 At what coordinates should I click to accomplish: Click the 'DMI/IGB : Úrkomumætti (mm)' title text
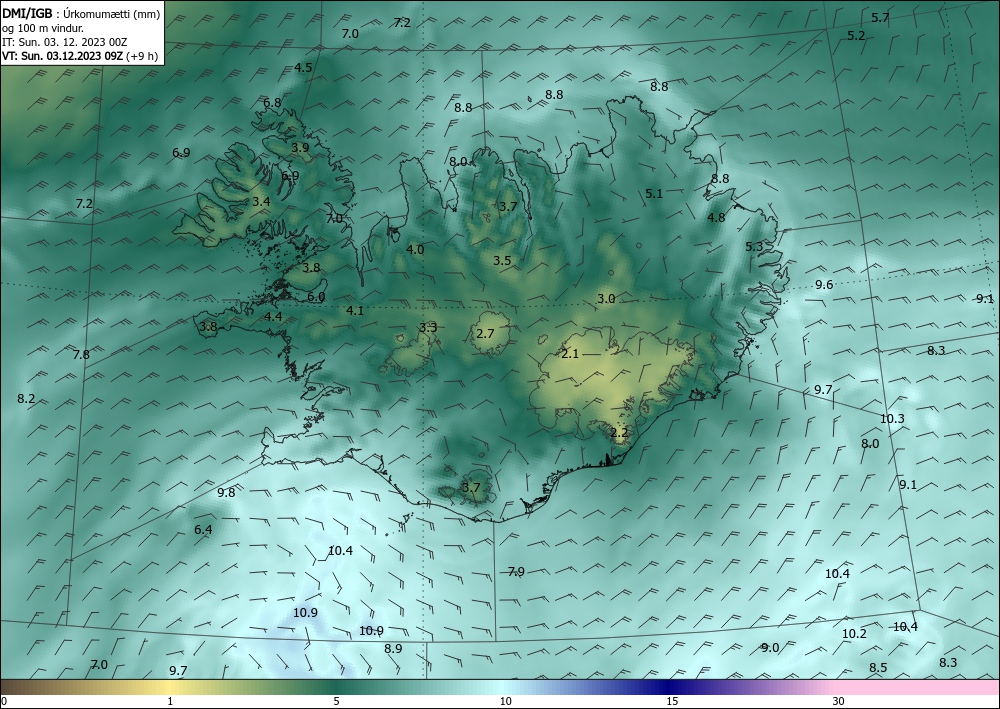tap(81, 13)
